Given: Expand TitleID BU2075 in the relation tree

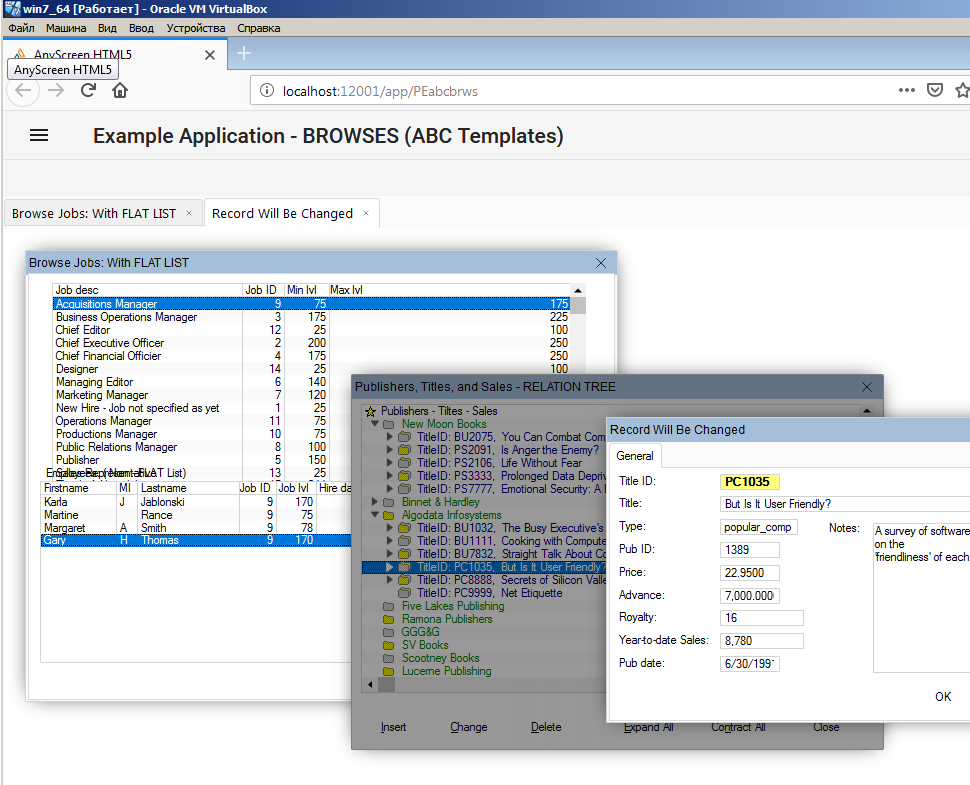Looking at the screenshot, I should tap(390, 437).
